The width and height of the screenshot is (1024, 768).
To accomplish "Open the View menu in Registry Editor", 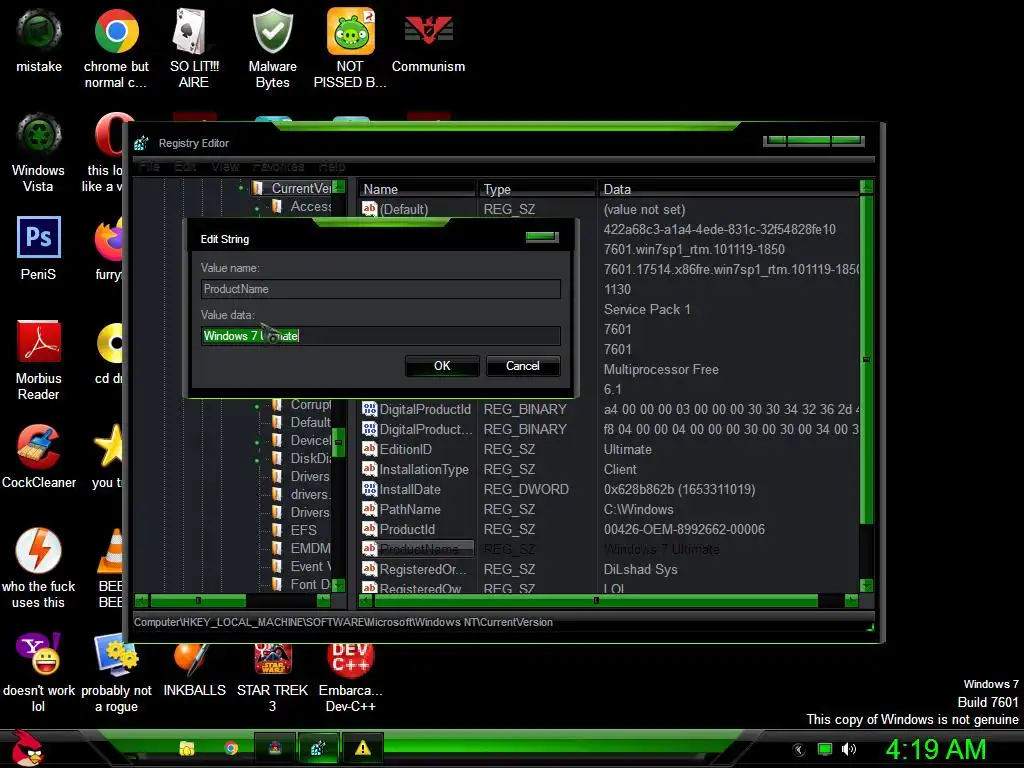I will tap(225, 167).
